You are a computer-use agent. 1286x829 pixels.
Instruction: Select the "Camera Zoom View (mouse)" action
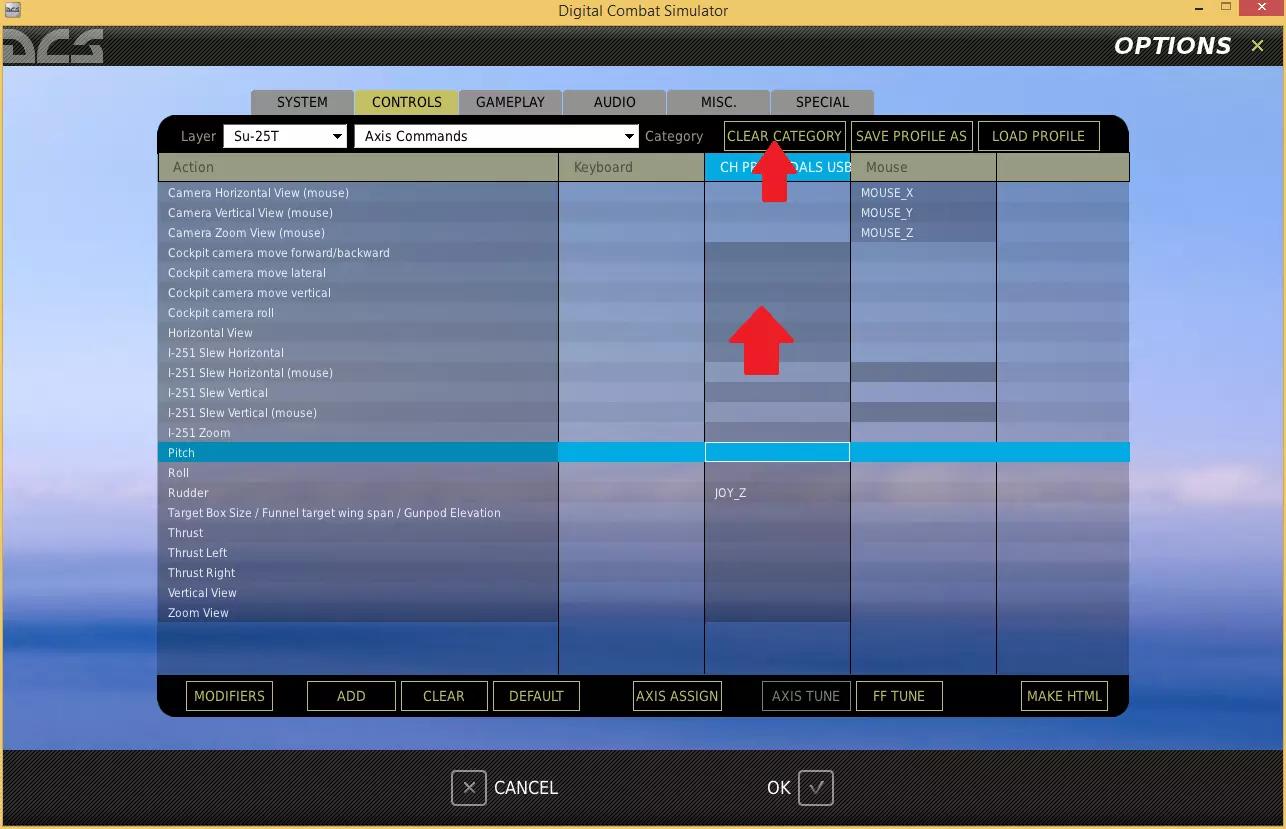coord(358,233)
